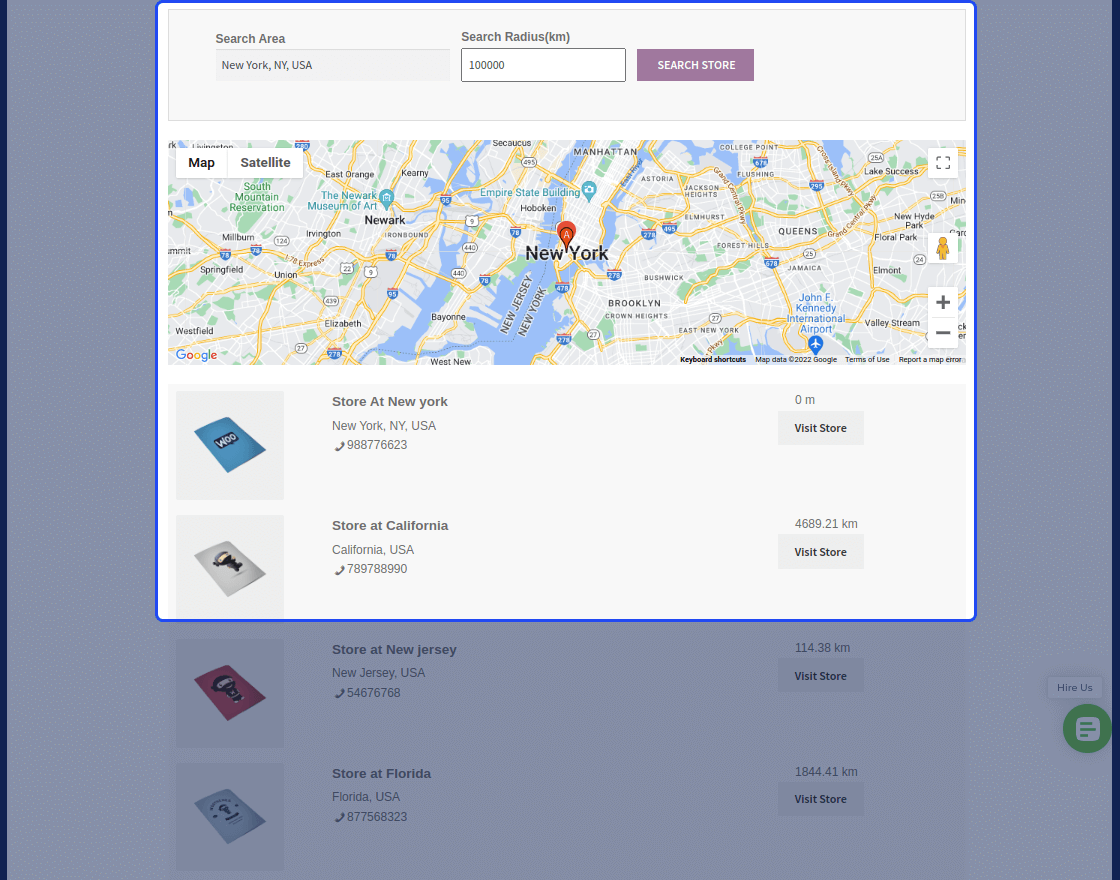Open the Terms of Use link
This screenshot has height=880, width=1120.
click(867, 359)
